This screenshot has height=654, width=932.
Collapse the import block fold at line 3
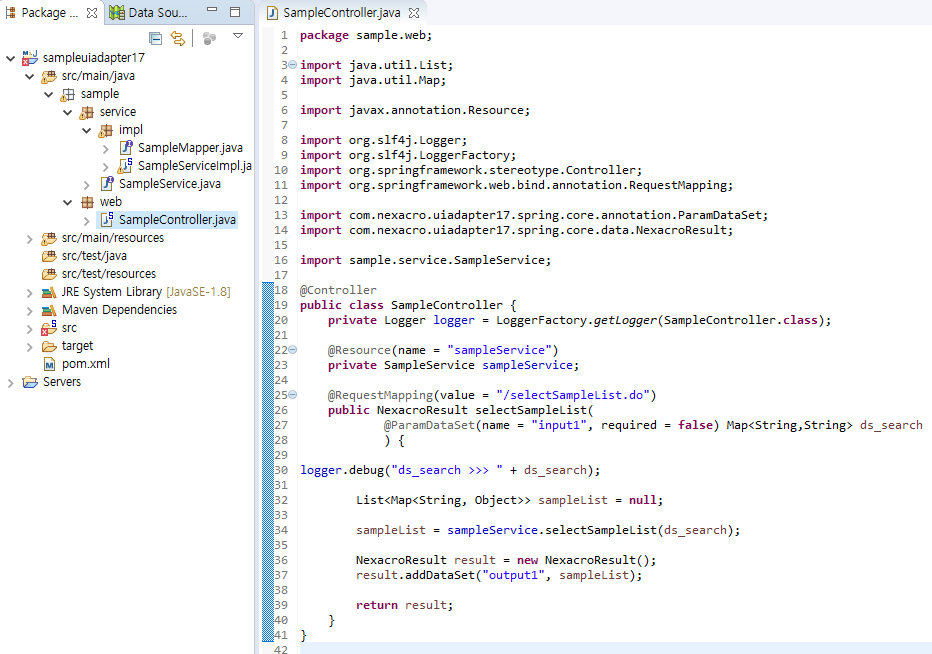point(292,65)
